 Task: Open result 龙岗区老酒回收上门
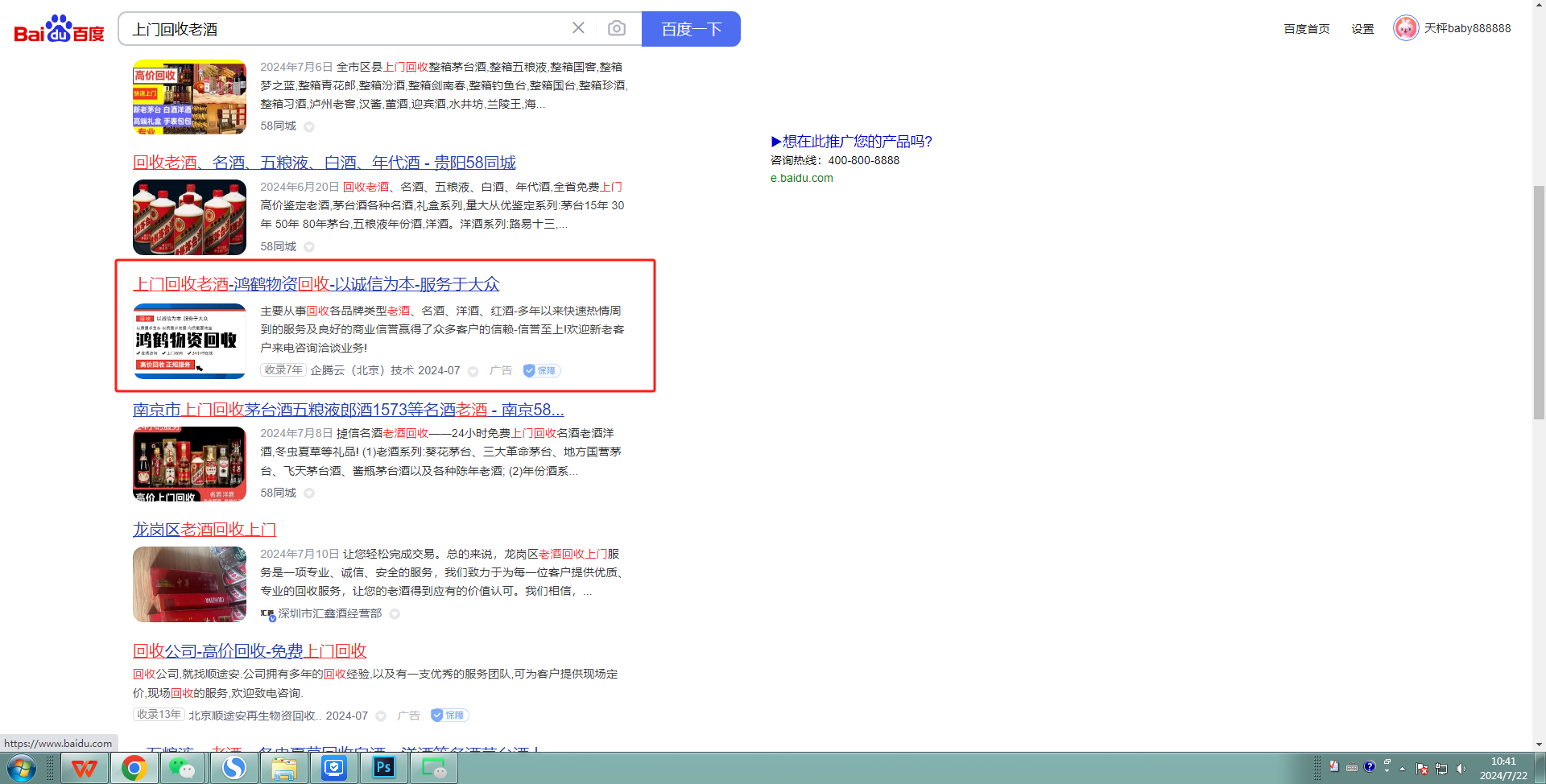(x=205, y=530)
